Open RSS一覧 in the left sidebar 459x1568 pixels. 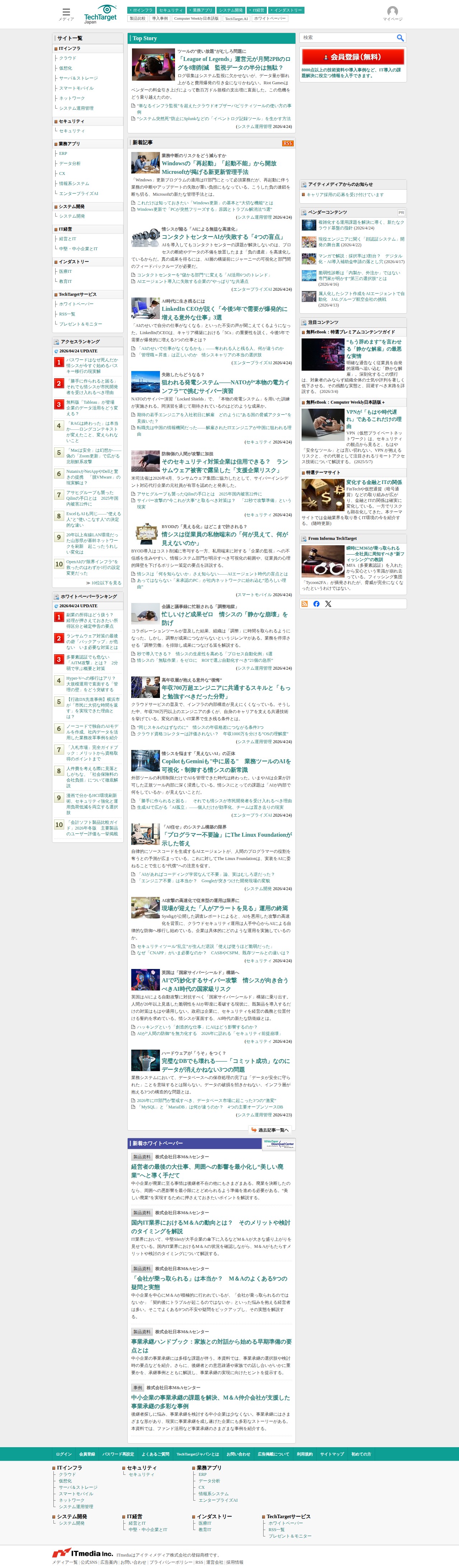coord(67,314)
